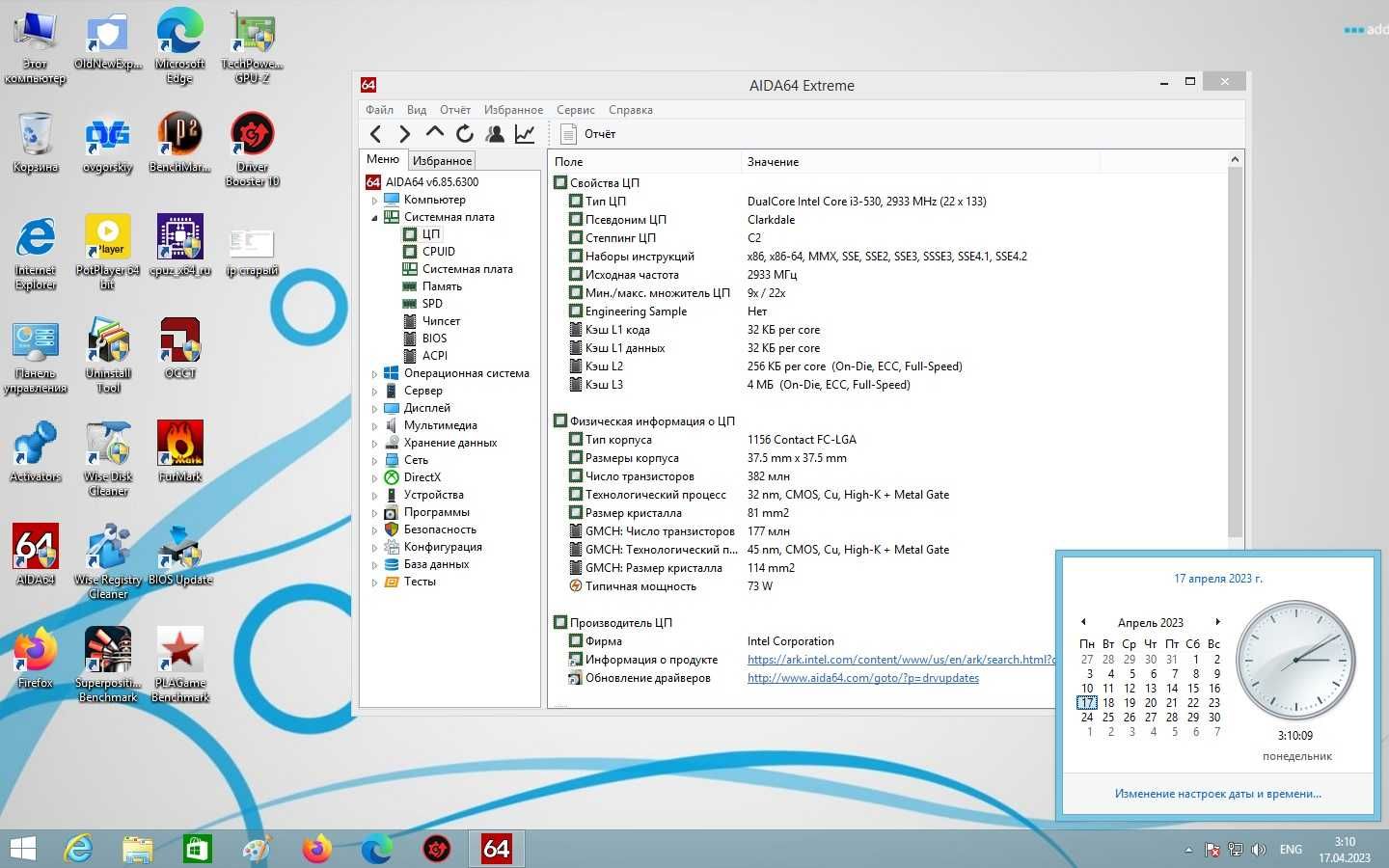This screenshot has width=1389, height=868.
Task: Open File Explorer from the taskbar
Action: [x=138, y=849]
